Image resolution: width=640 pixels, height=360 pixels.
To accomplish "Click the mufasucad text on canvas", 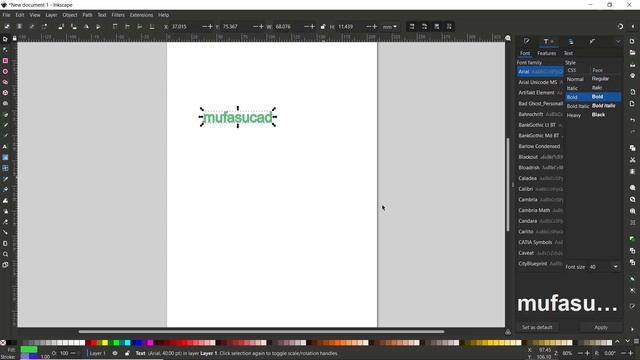I will 238,118.
